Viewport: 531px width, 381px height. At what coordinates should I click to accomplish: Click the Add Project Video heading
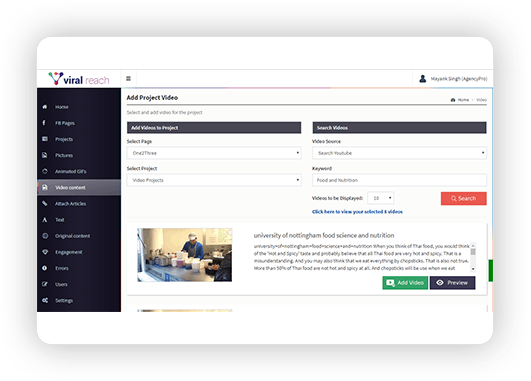(x=152, y=98)
